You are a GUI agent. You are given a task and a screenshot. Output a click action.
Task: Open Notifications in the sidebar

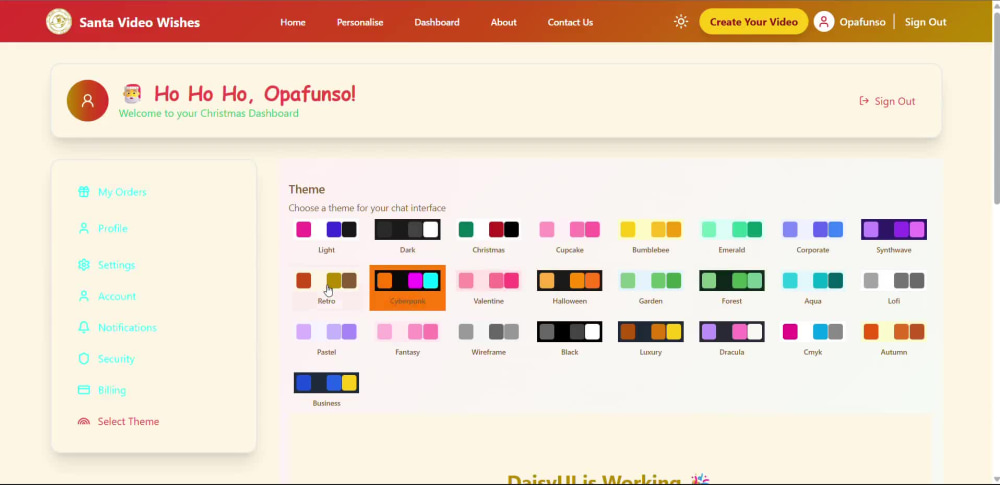(x=127, y=327)
